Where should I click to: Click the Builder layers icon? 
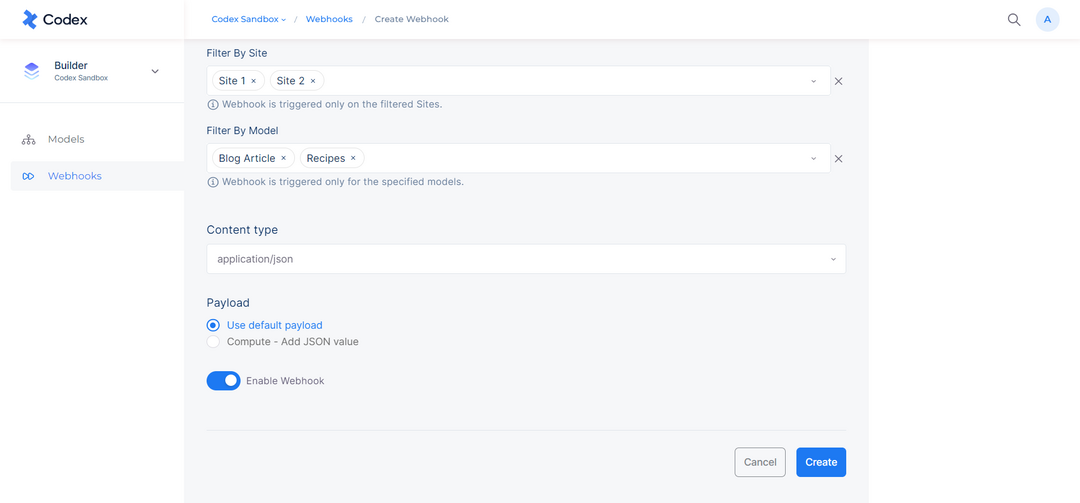[x=32, y=71]
